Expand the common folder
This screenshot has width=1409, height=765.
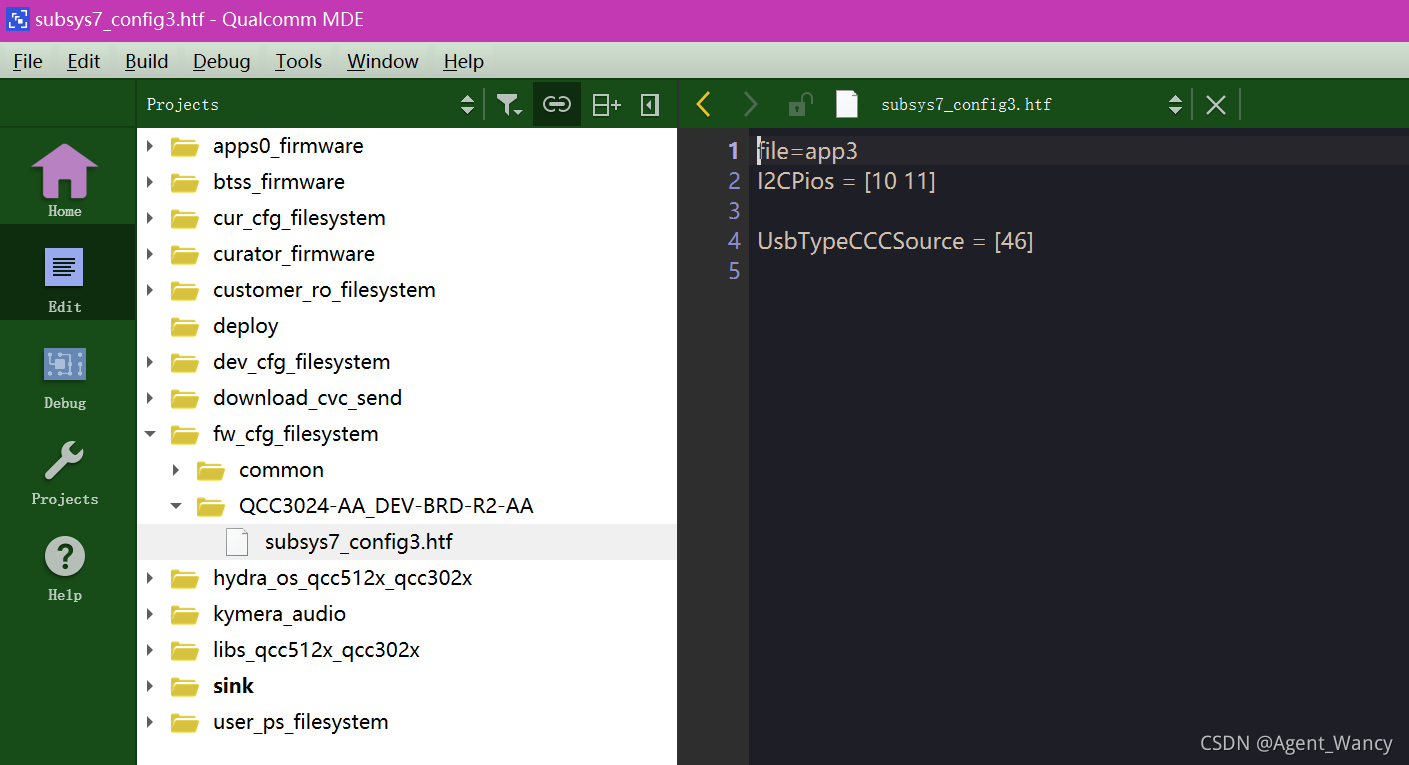coord(176,470)
